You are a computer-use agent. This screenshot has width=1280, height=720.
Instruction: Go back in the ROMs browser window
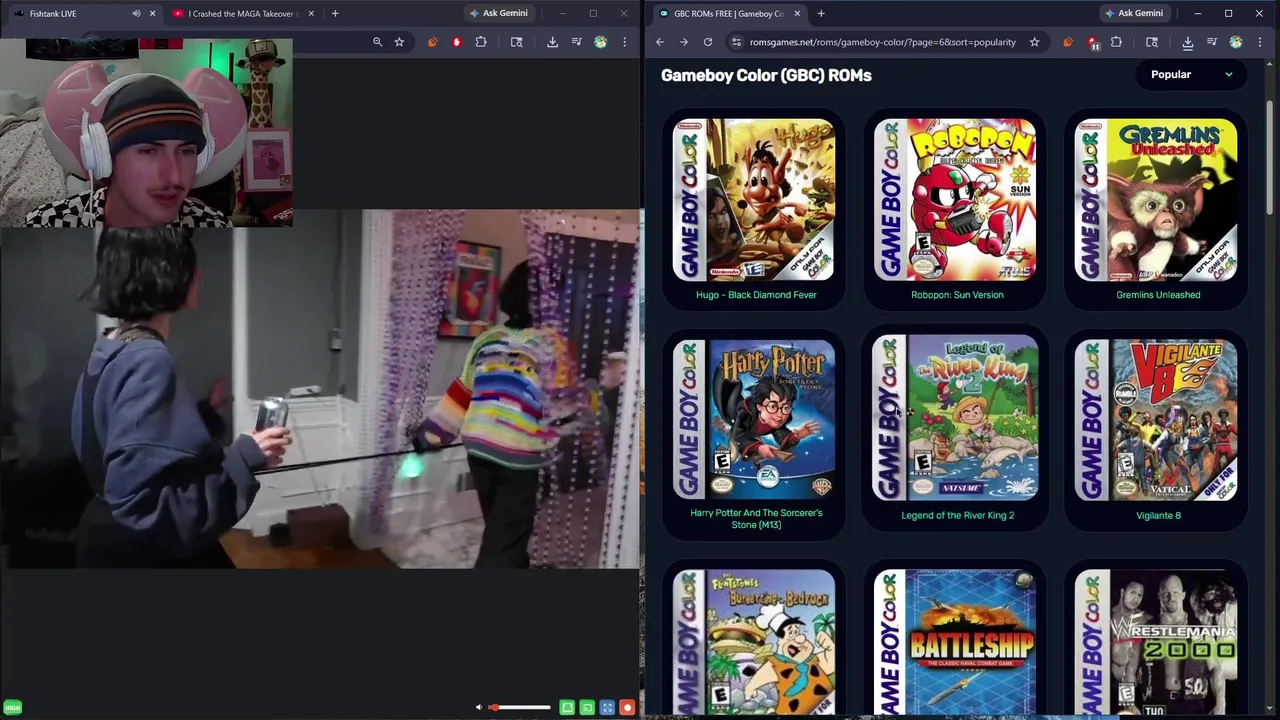tap(660, 42)
